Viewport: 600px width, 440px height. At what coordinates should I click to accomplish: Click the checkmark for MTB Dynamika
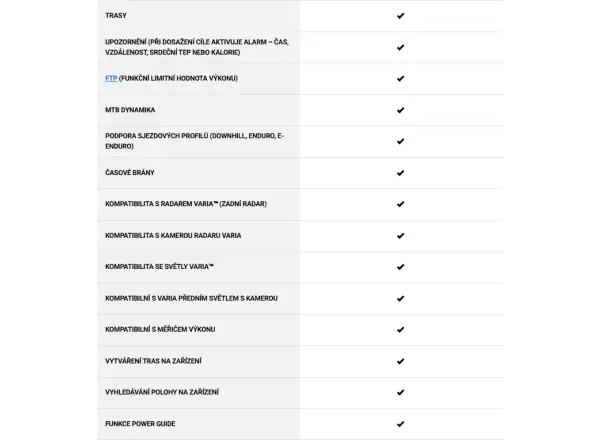pos(400,110)
